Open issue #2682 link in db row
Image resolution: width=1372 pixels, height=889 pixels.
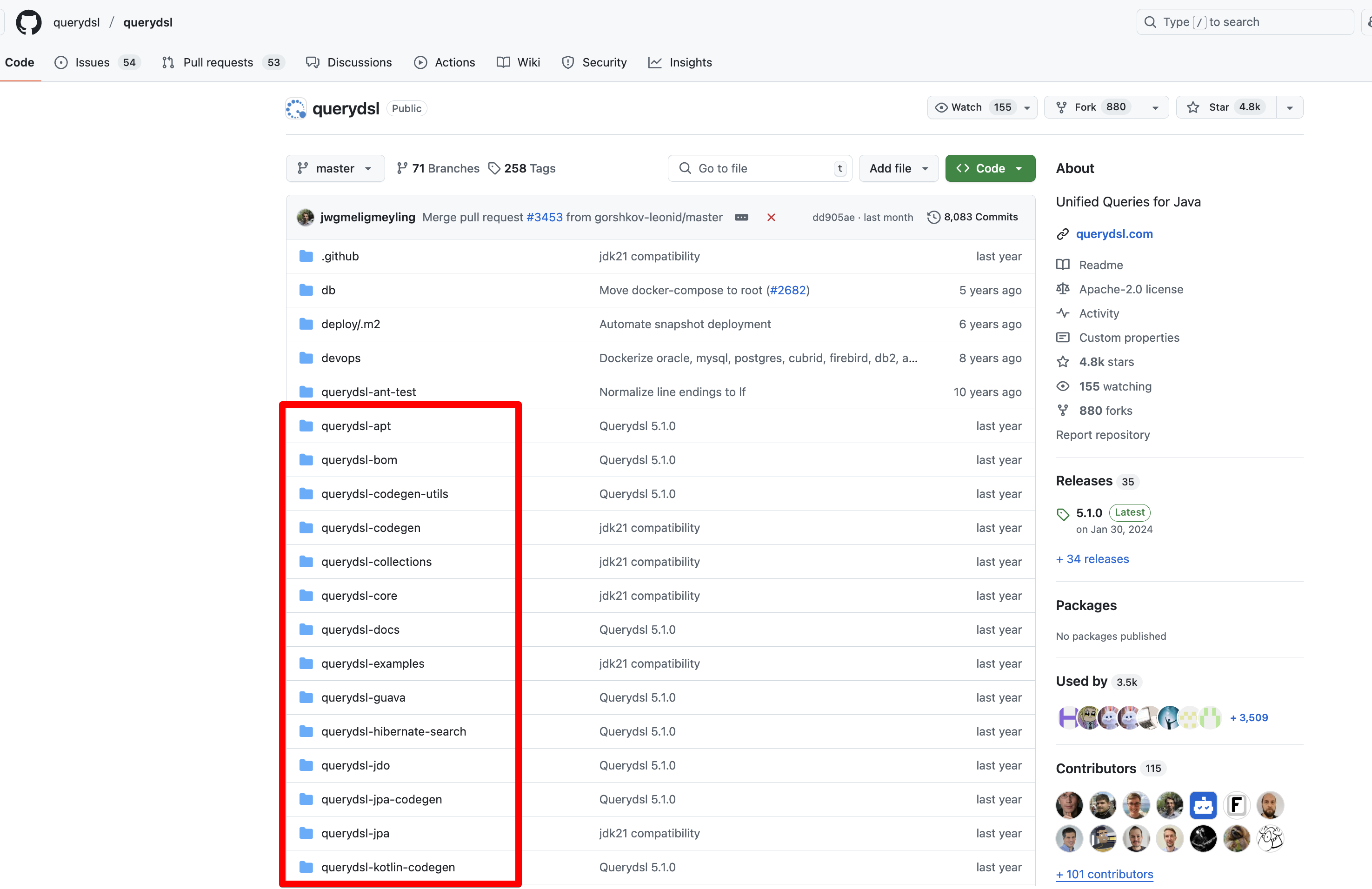point(787,290)
